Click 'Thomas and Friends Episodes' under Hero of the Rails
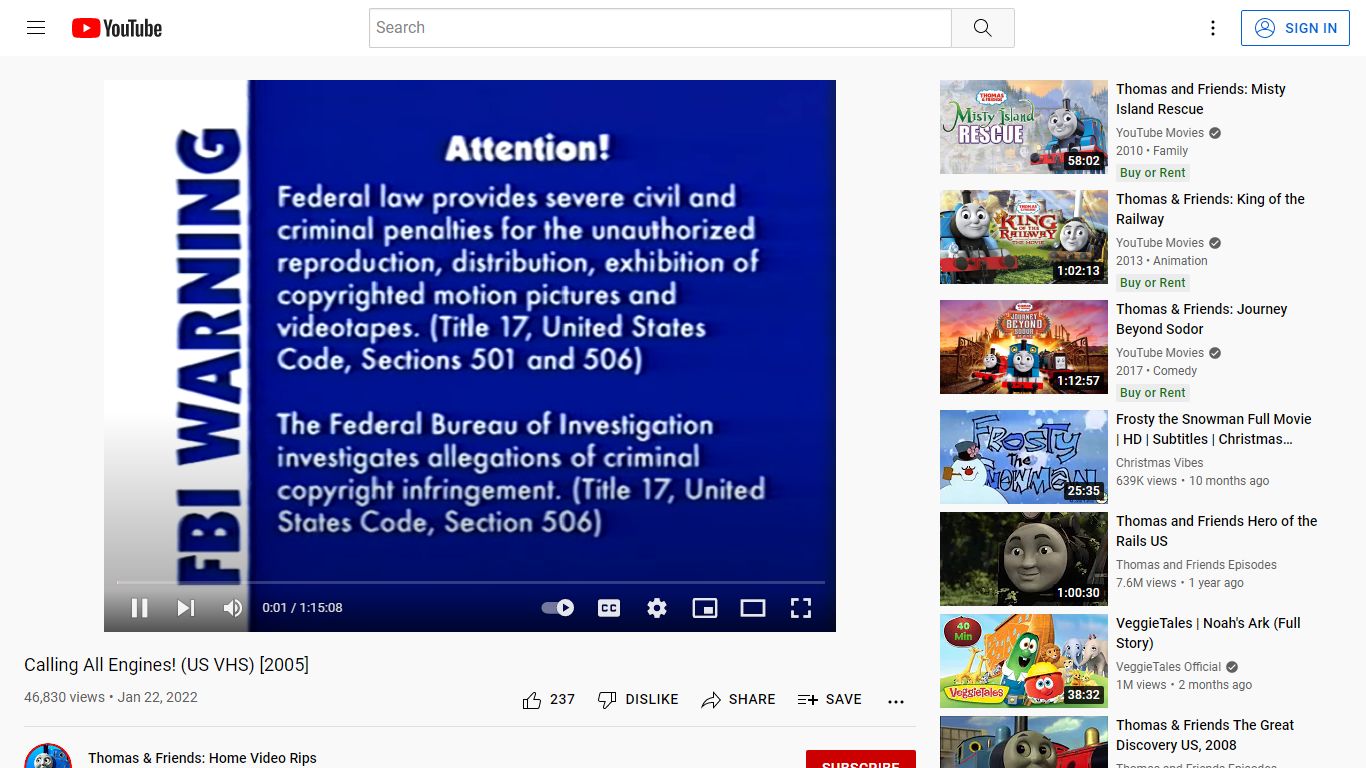Viewport: 1366px width, 768px height. pos(1196,565)
